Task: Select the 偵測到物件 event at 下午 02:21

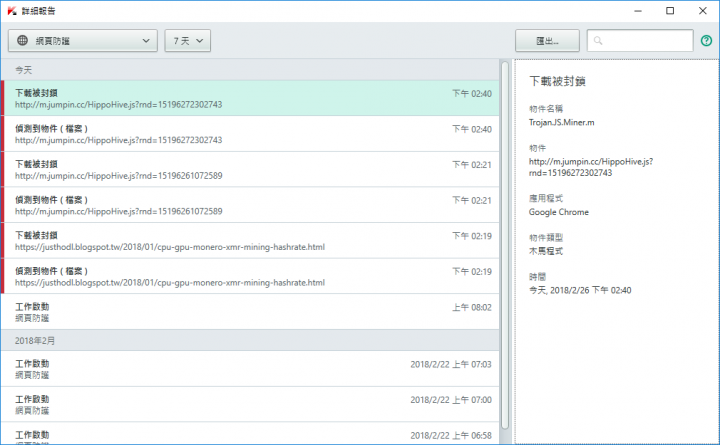Action: click(250, 205)
